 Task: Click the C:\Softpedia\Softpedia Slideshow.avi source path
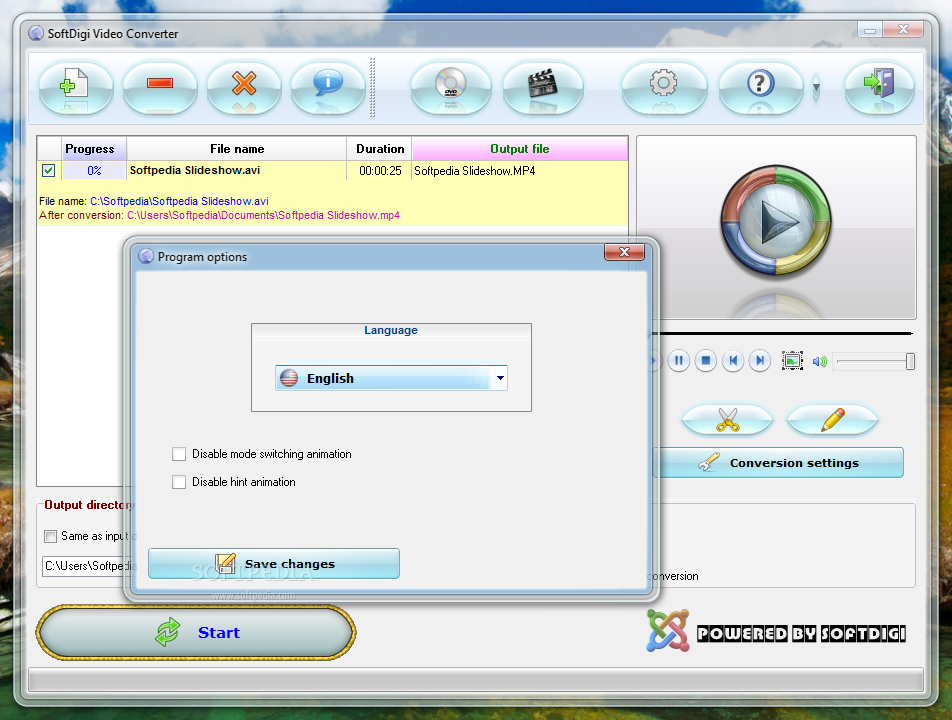[179, 201]
